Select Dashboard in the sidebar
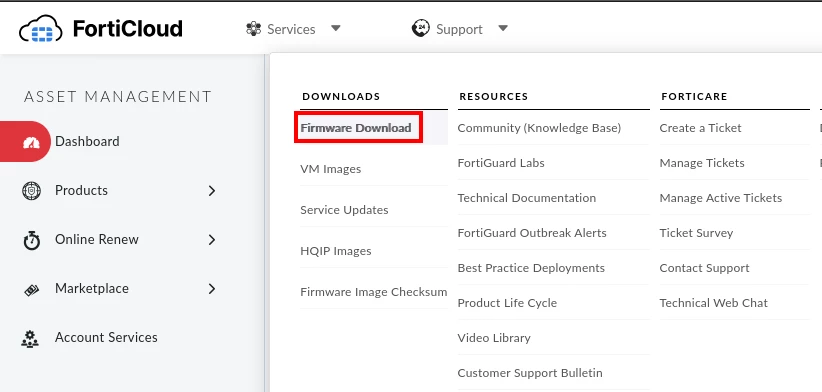 pos(87,141)
